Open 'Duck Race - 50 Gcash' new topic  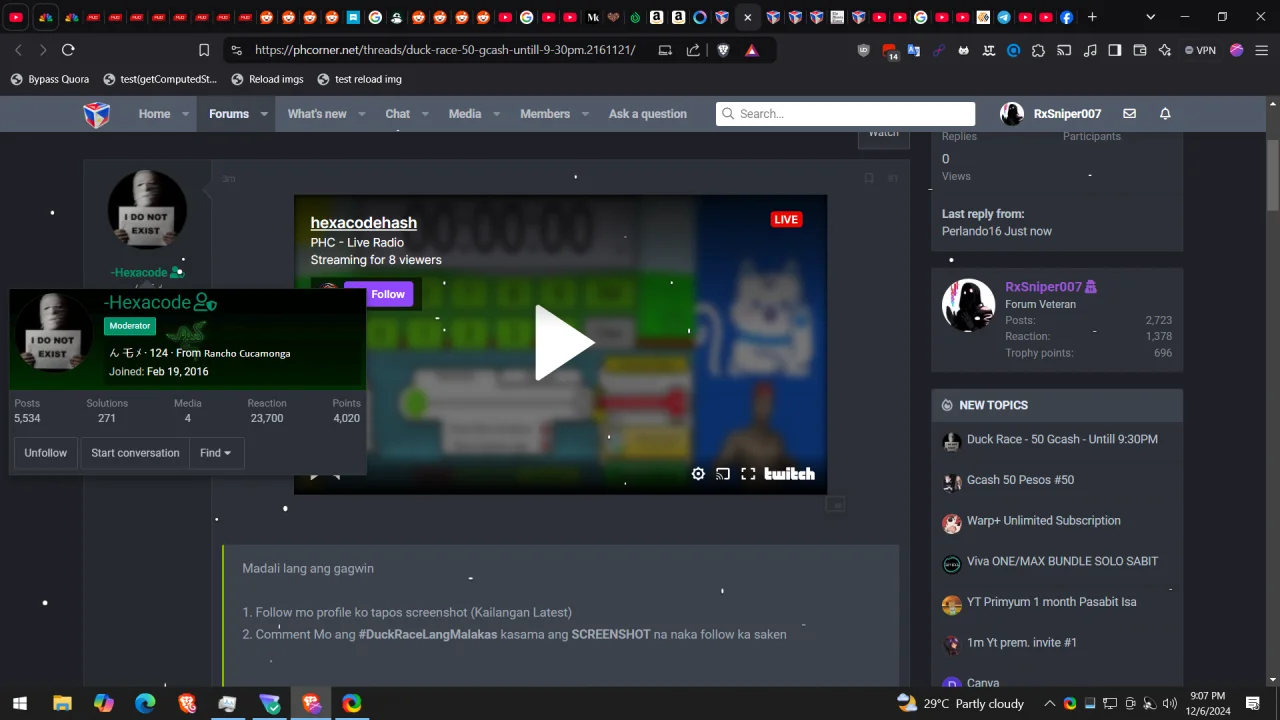point(1062,439)
